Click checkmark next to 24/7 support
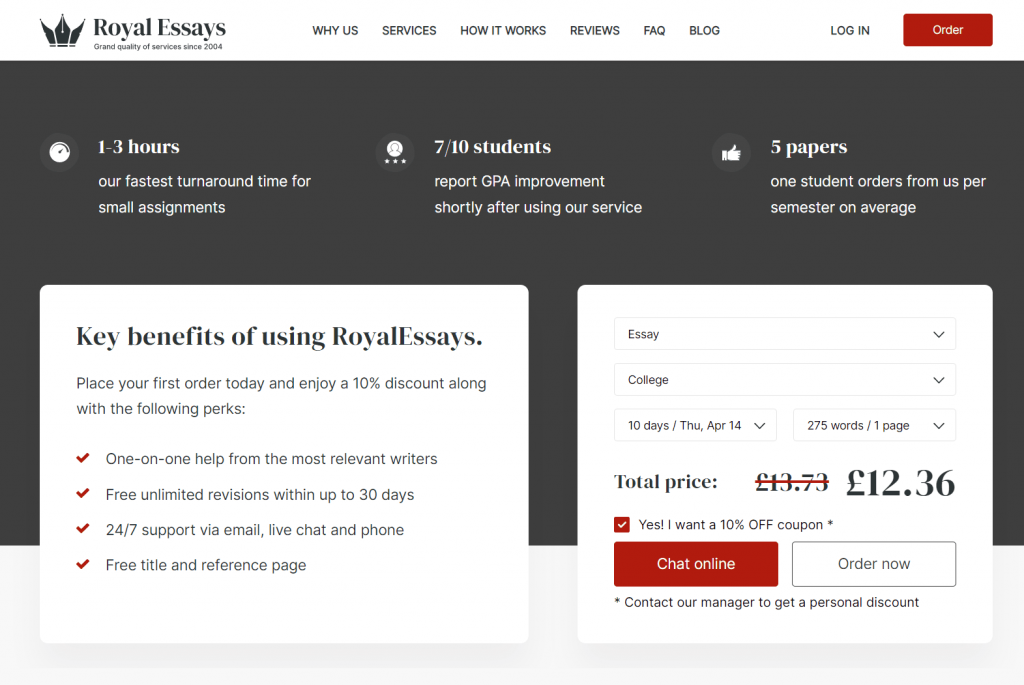Image resolution: width=1024 pixels, height=685 pixels. coord(83,529)
